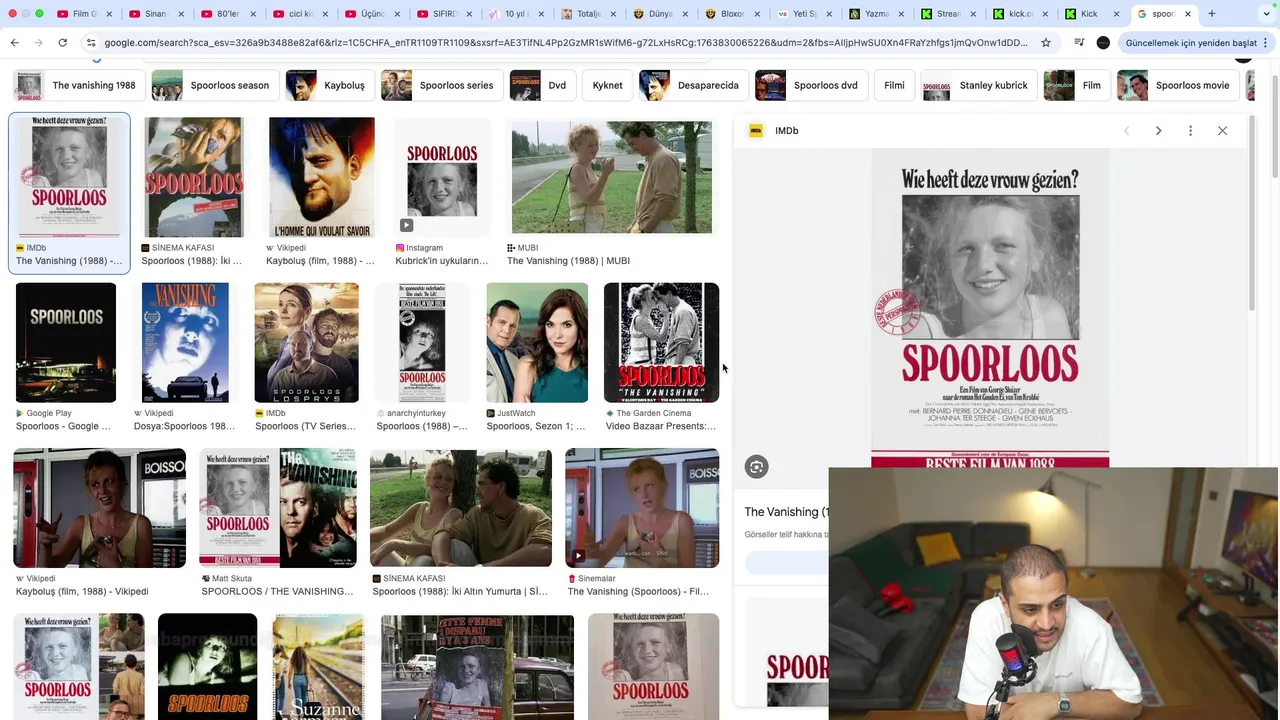
Task: Open JustWatch Spoorloos Sezon 1 image
Action: 537,343
